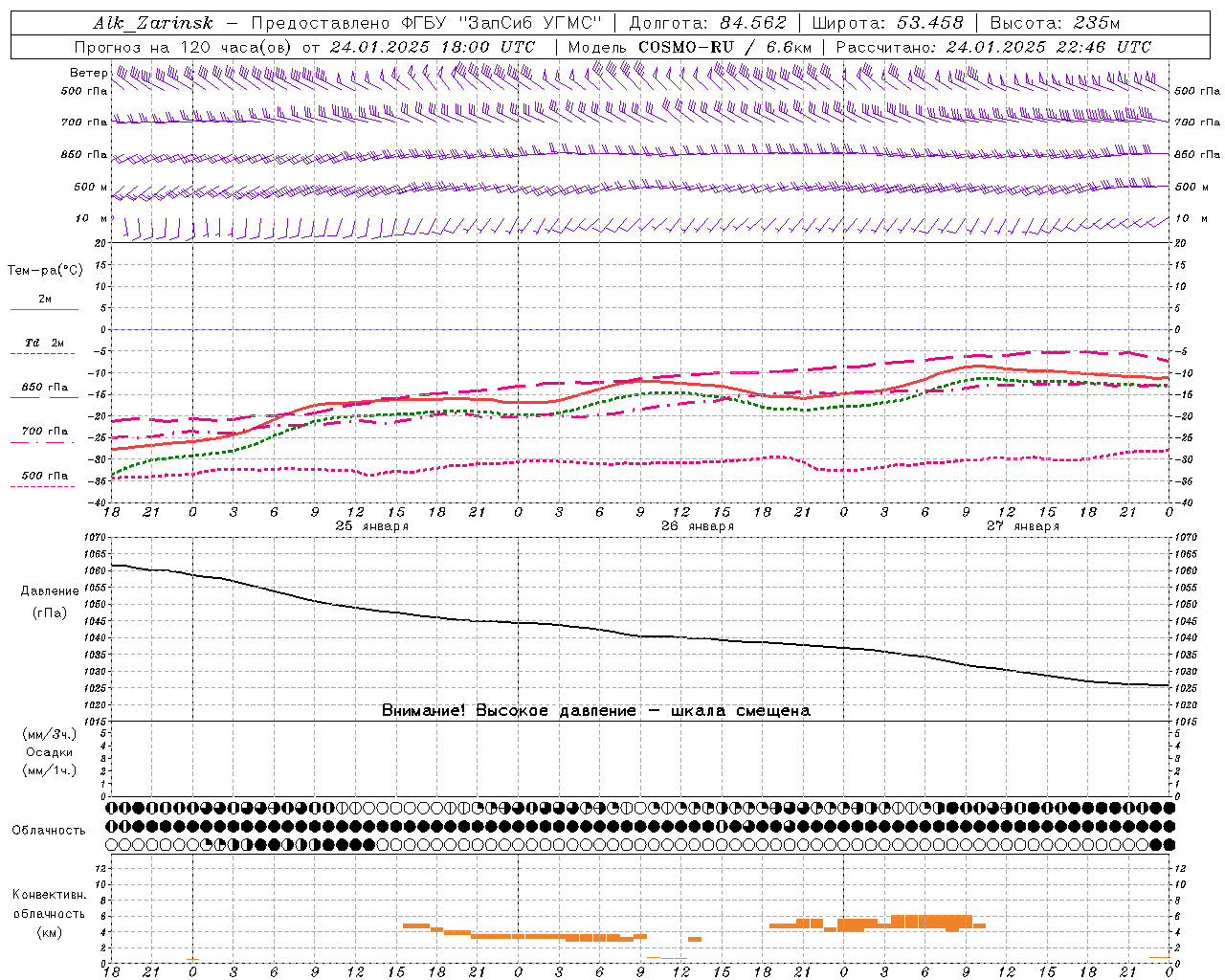Click the 27 января date label
The image size is (1225, 980).
pyautogui.click(x=1023, y=526)
